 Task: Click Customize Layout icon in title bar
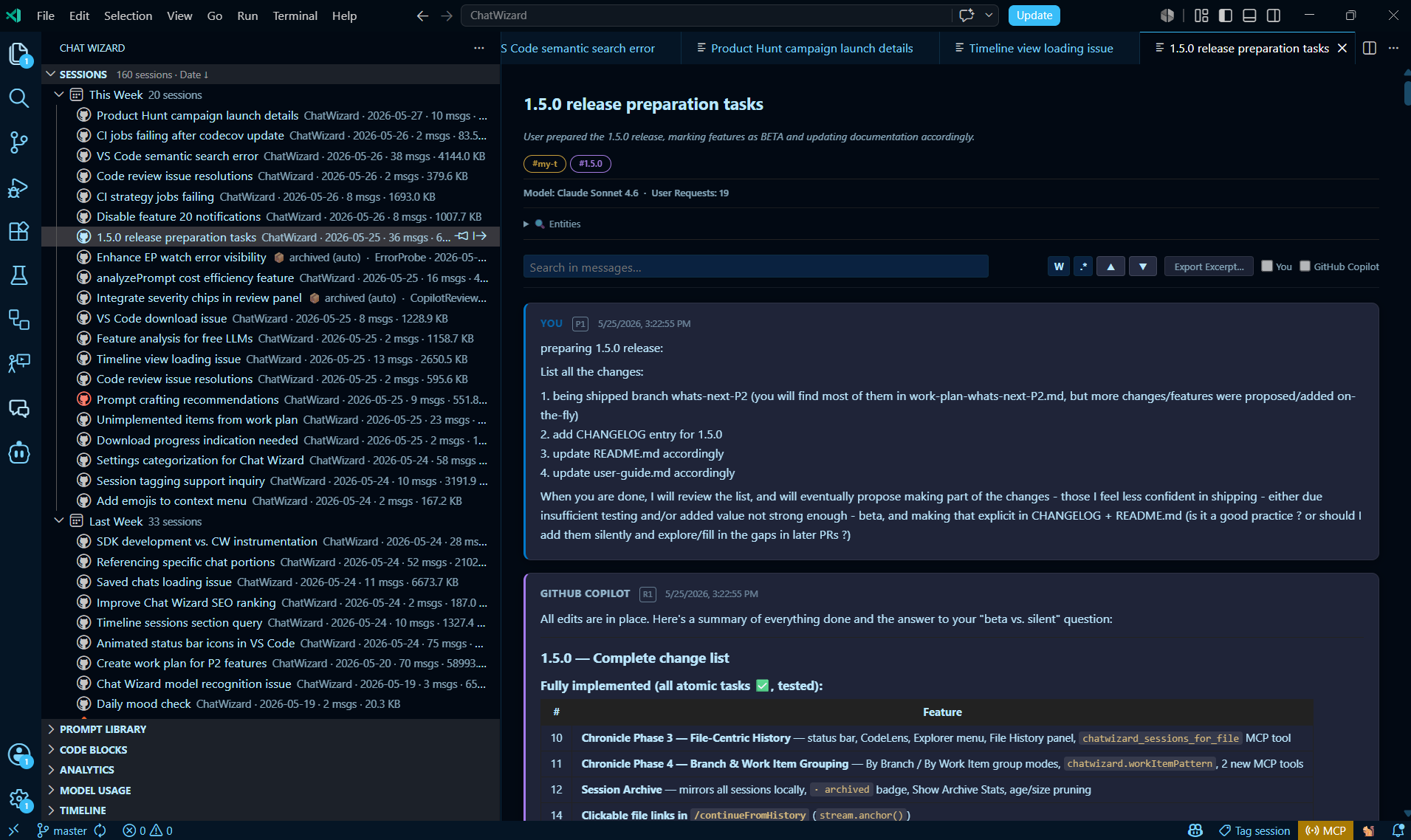pyautogui.click(x=1202, y=16)
